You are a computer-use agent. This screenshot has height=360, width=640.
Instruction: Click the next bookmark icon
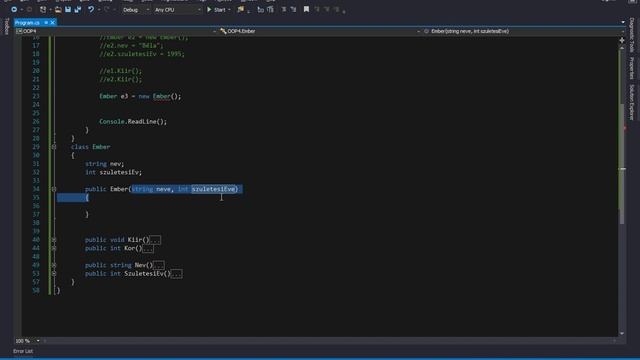click(327, 9)
